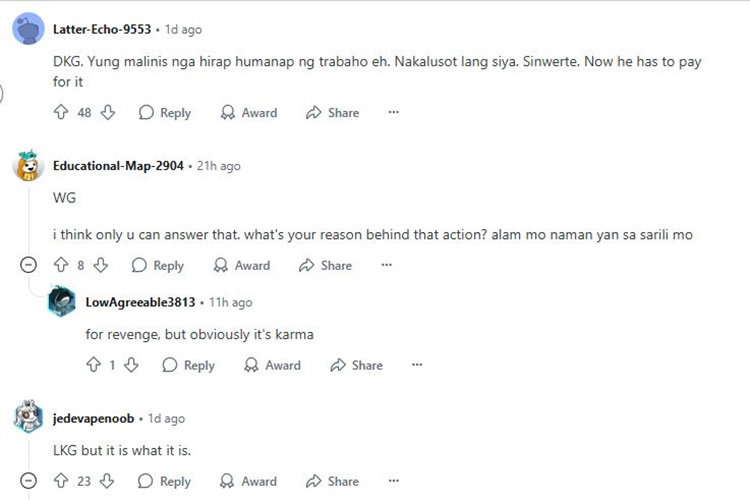The height and width of the screenshot is (500, 750).
Task: Reply to Latter-Echo-9553's comment
Action: [165, 113]
